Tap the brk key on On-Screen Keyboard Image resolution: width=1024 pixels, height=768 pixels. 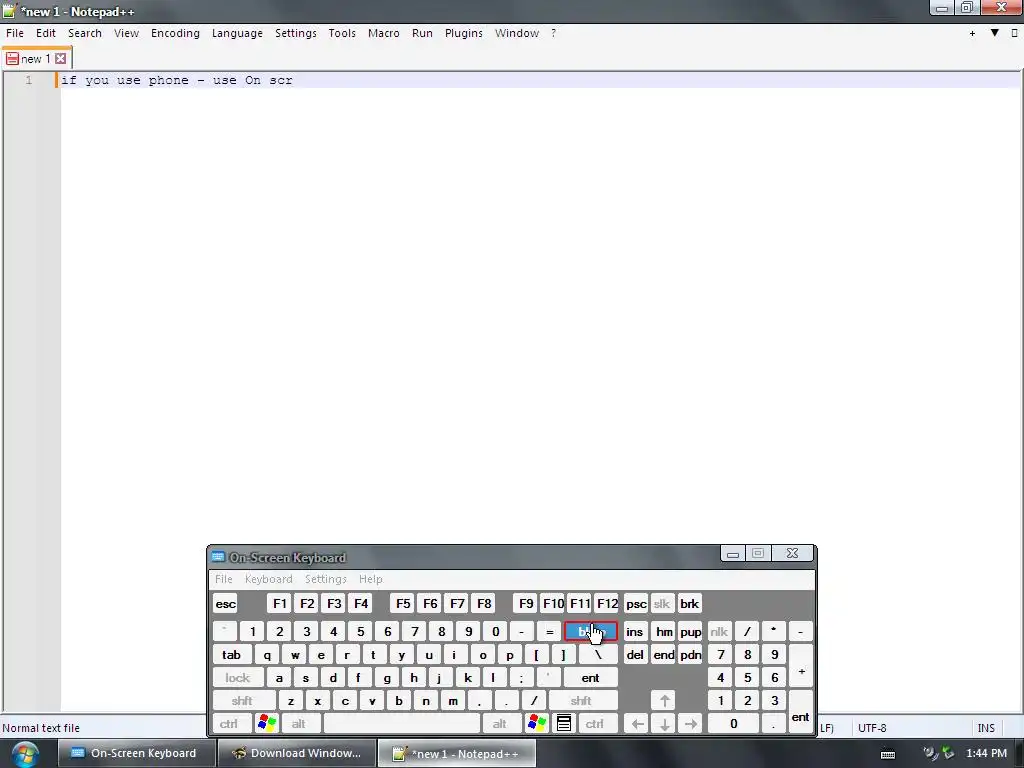689,604
